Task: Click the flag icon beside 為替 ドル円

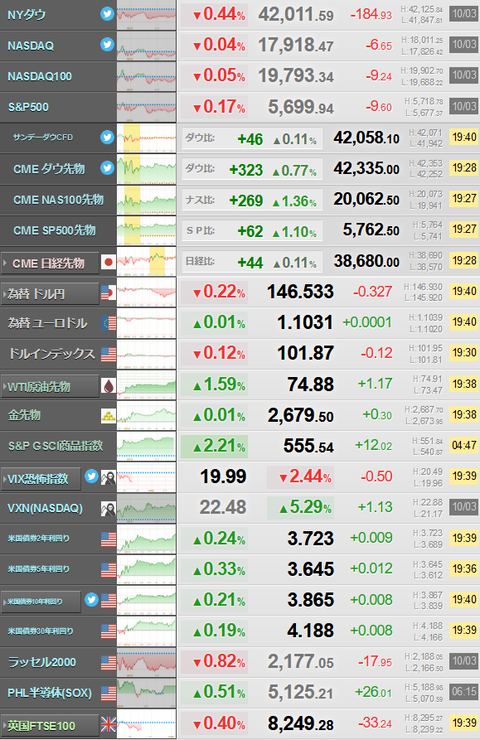Action: point(109,293)
